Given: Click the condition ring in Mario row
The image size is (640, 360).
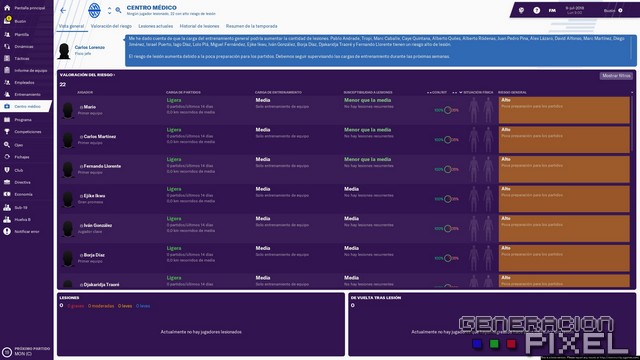Looking at the screenshot, I should coord(448,110).
